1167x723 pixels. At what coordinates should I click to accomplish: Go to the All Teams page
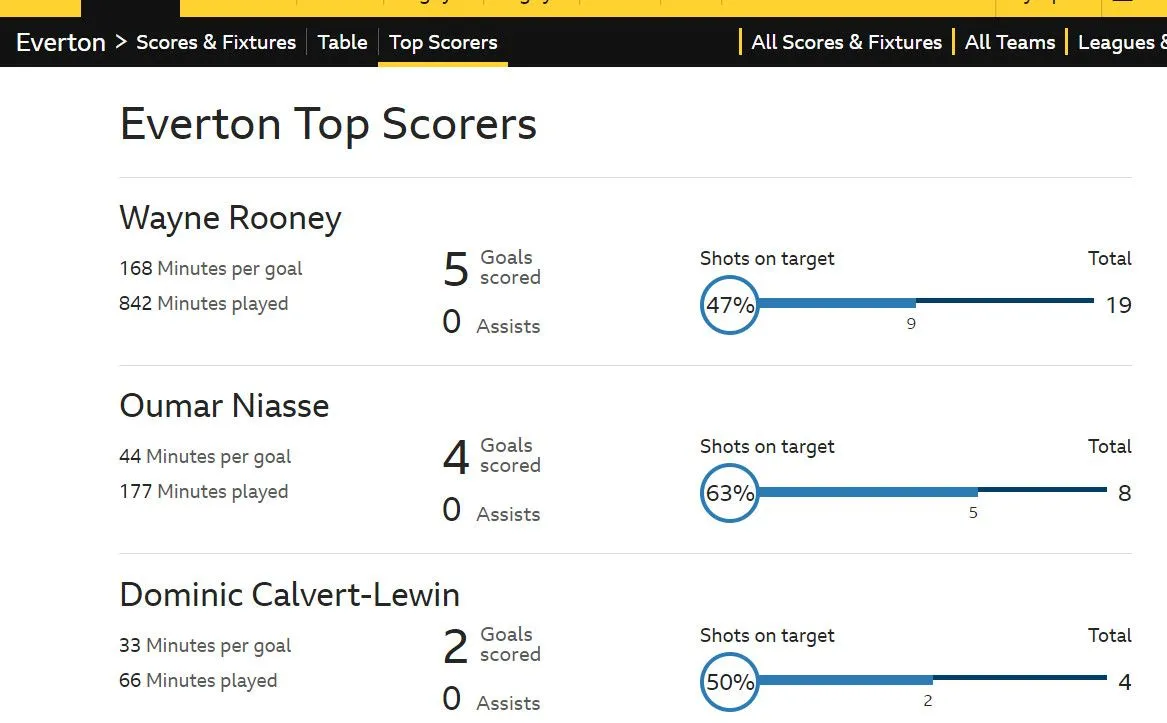1010,42
